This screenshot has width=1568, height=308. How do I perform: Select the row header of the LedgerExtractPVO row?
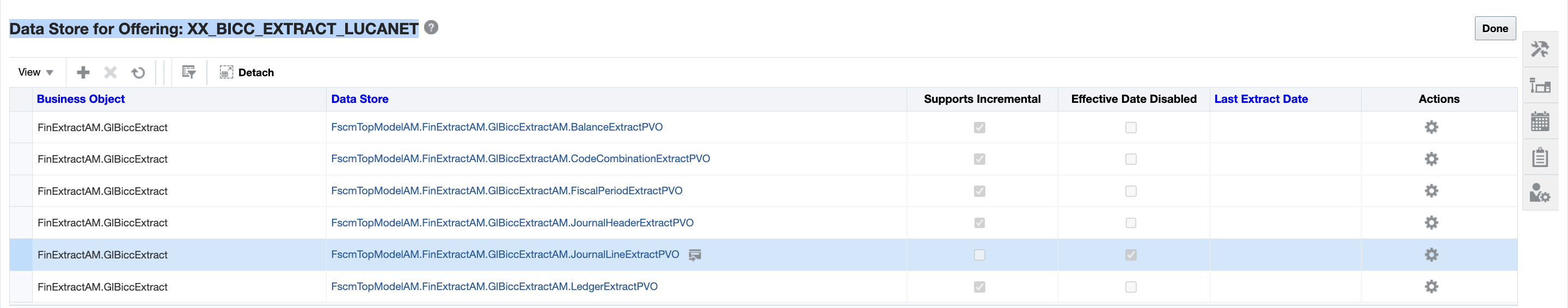coord(21,287)
